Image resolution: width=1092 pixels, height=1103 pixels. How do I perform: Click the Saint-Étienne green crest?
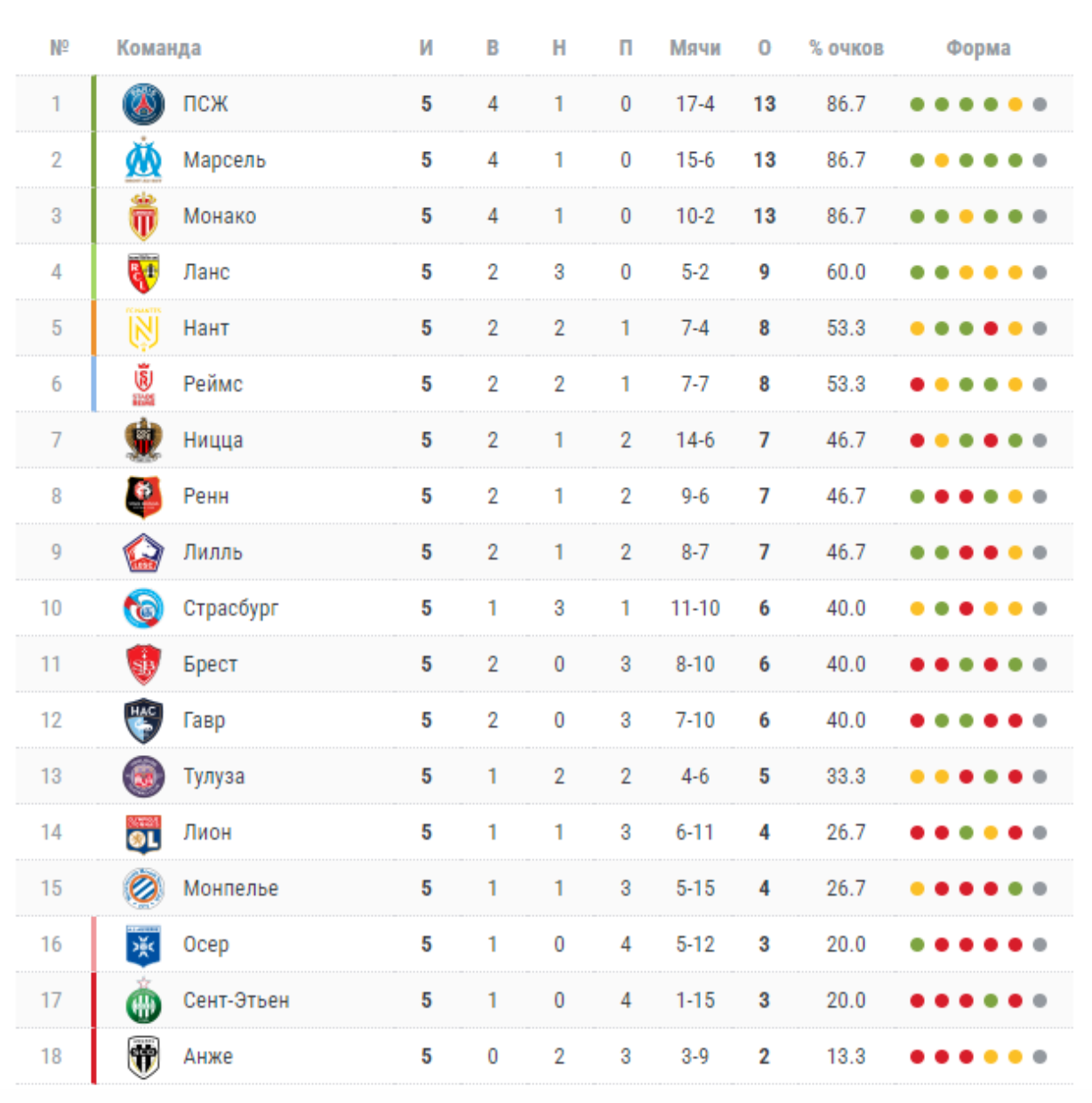pyautogui.click(x=143, y=1001)
